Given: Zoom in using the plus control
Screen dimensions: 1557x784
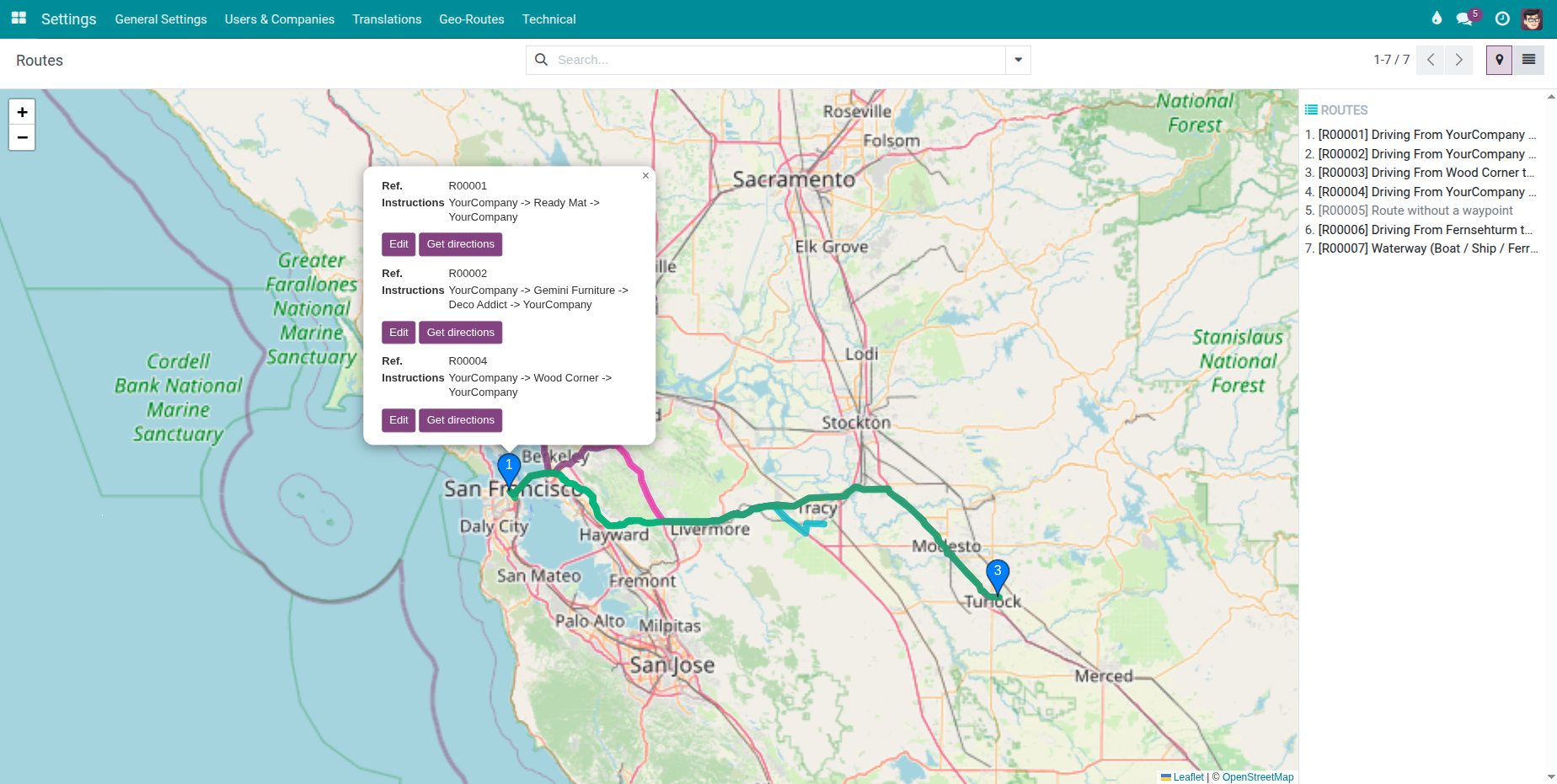Looking at the screenshot, I should (x=22, y=111).
